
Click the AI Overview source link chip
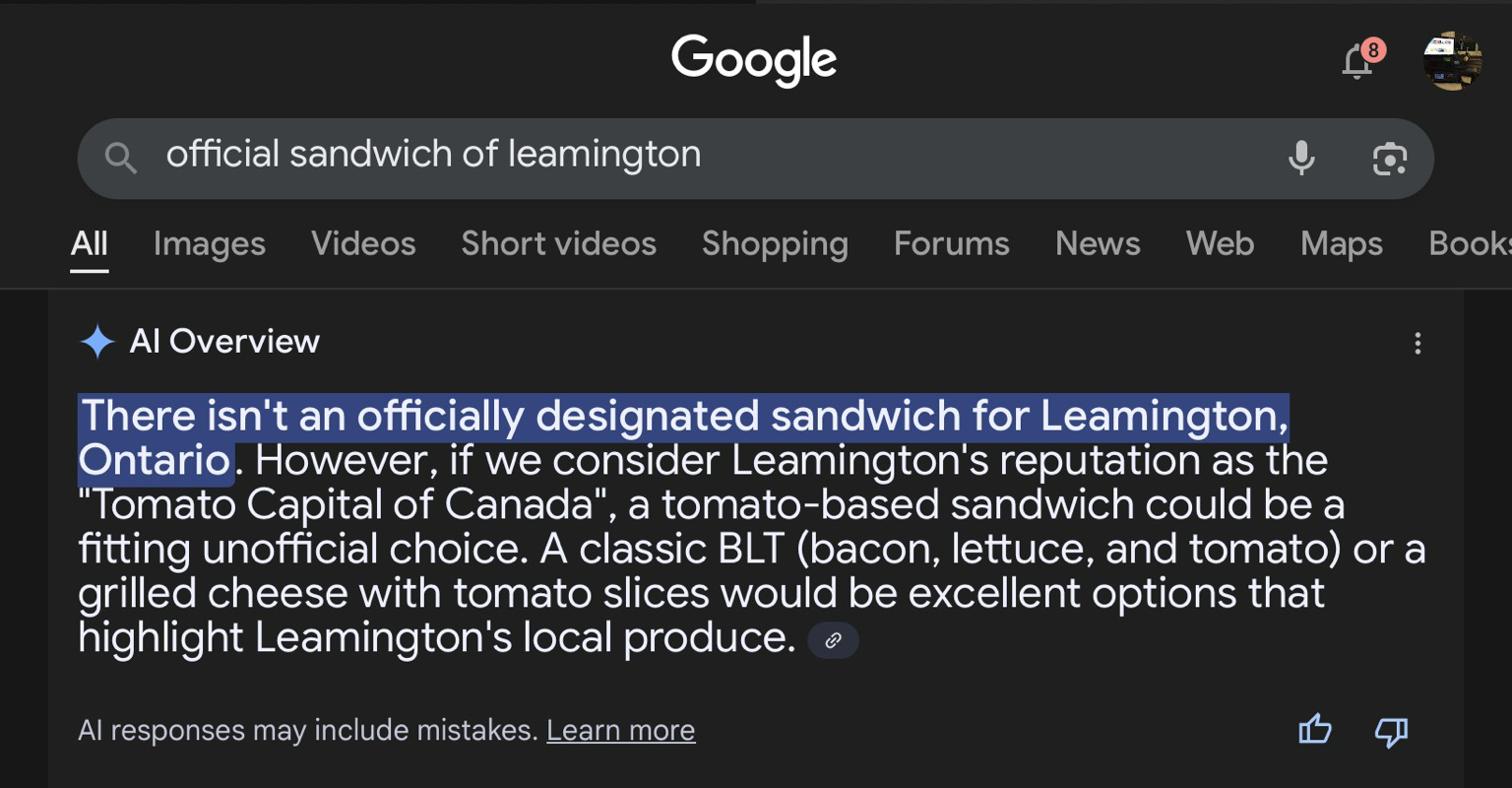(833, 640)
